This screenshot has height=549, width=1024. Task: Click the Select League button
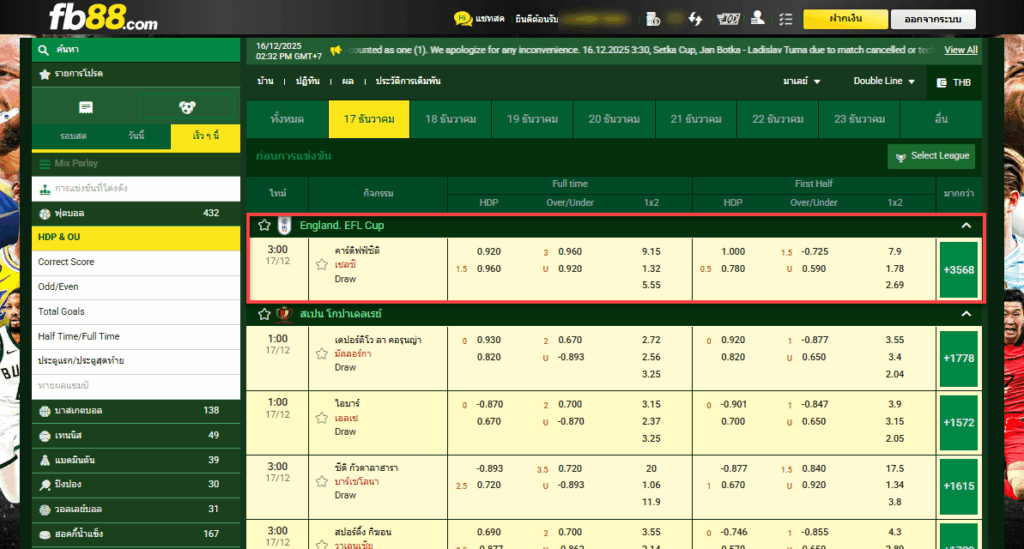click(x=931, y=156)
